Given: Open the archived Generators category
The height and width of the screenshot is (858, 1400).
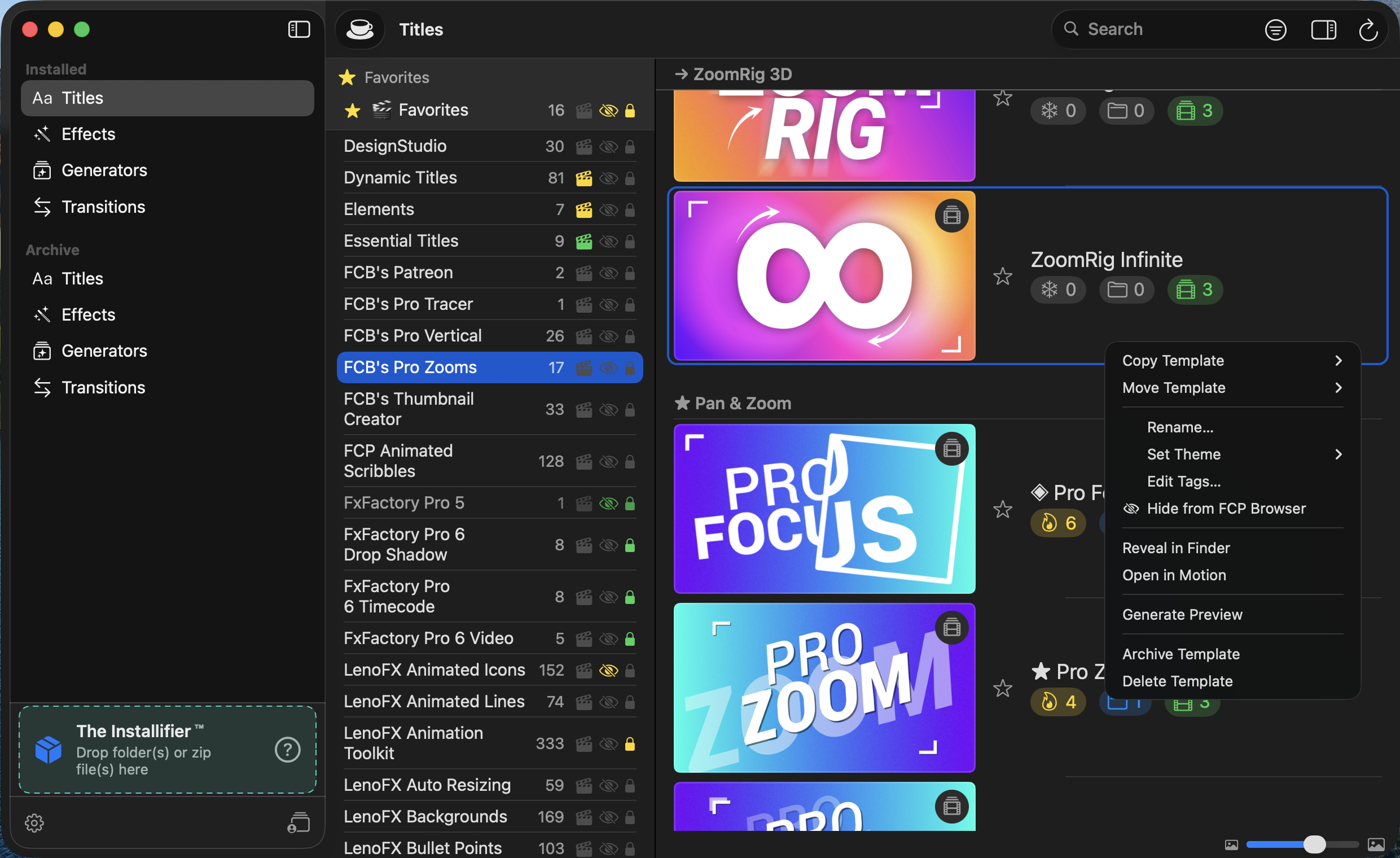Looking at the screenshot, I should coord(104,351).
